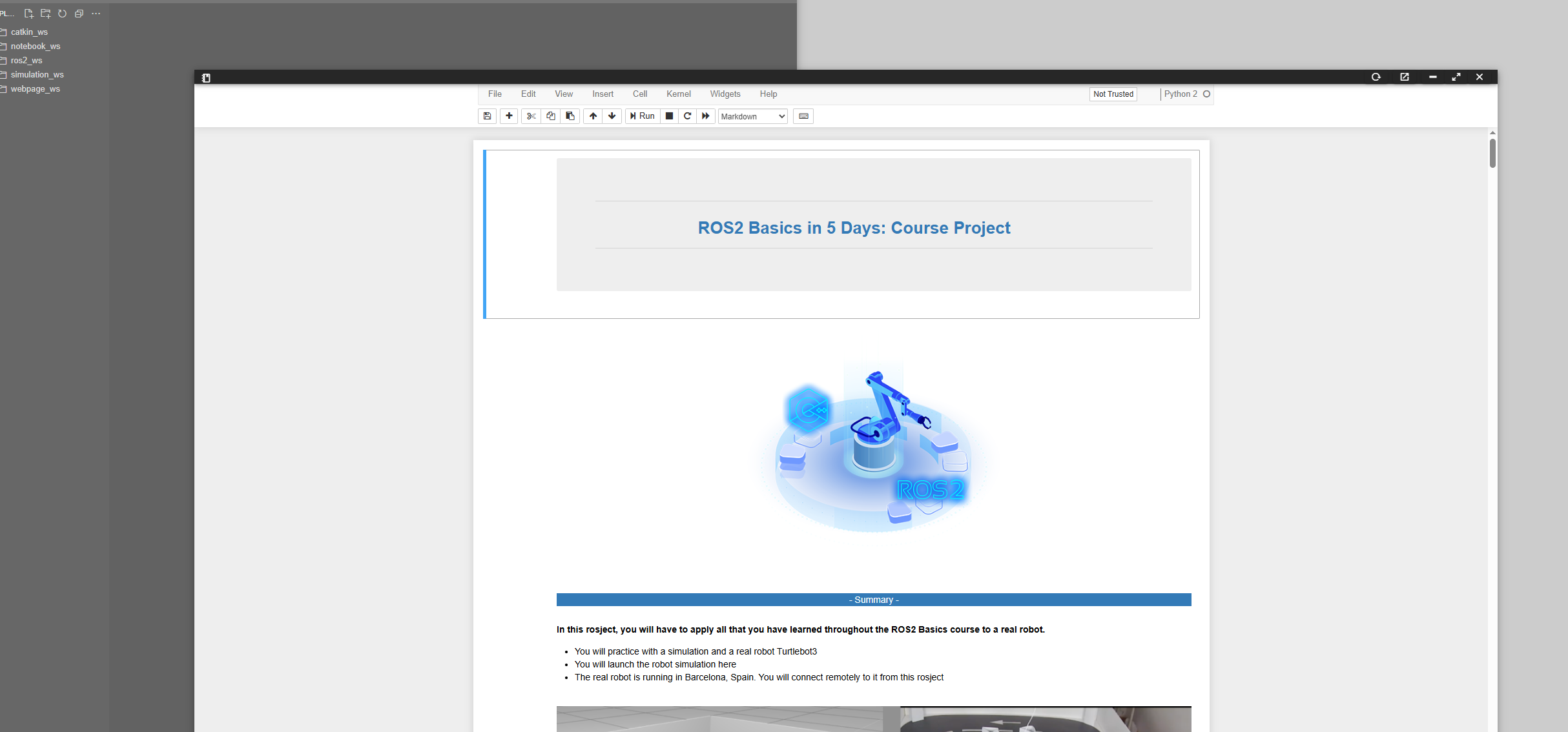Viewport: 1568px width, 732px height.
Task: Expand the simulation_ws folder
Action: [37, 75]
